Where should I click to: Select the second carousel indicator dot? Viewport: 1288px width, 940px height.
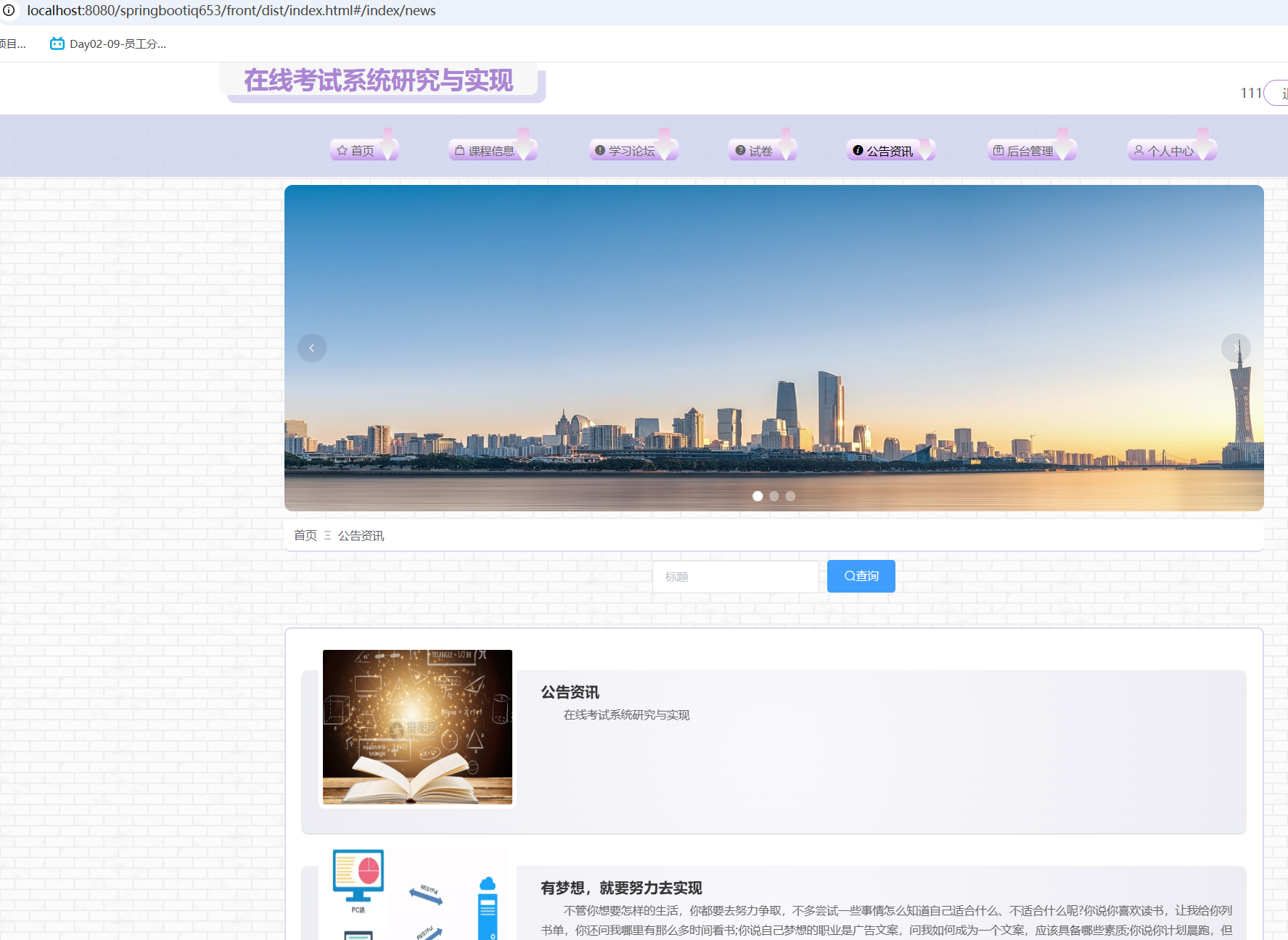pos(774,496)
